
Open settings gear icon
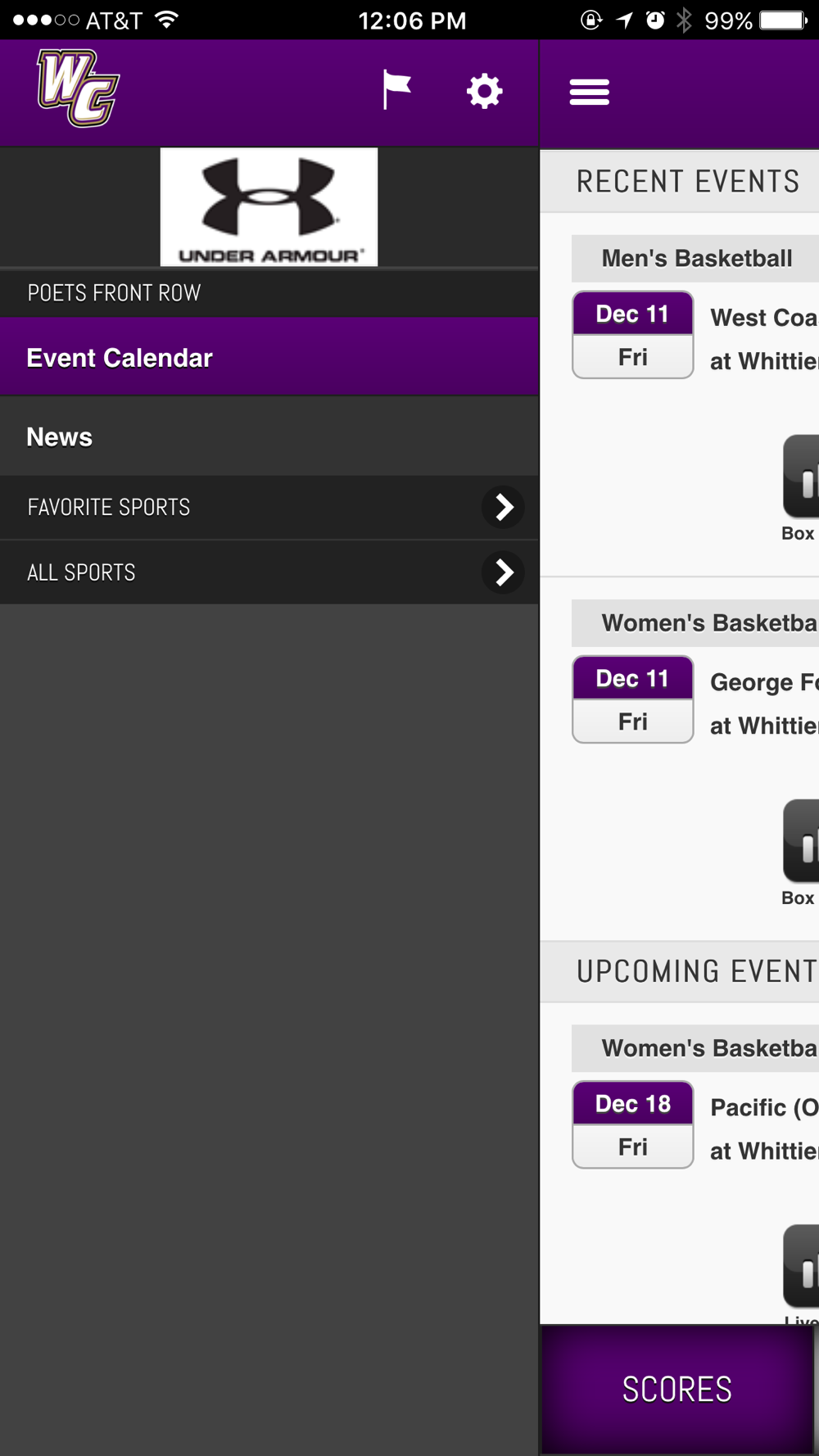[485, 91]
